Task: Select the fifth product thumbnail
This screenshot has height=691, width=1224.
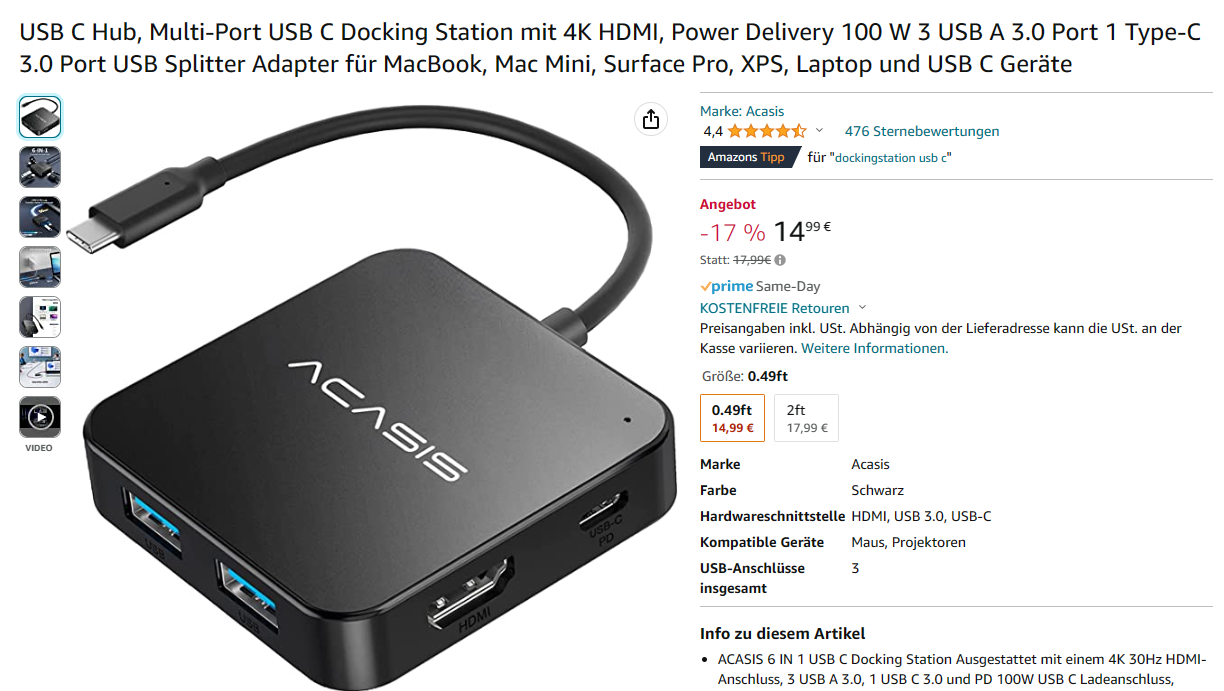Action: tap(40, 317)
